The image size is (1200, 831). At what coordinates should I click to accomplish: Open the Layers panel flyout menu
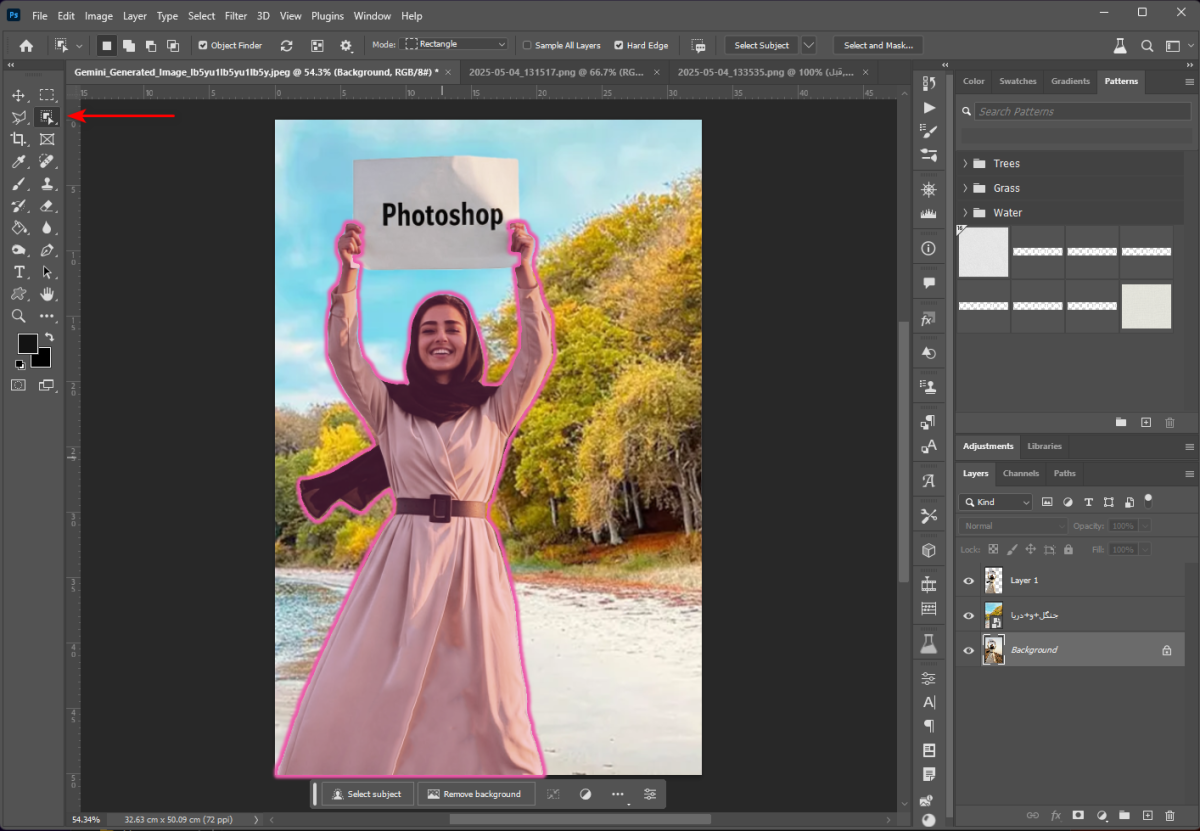(1189, 473)
